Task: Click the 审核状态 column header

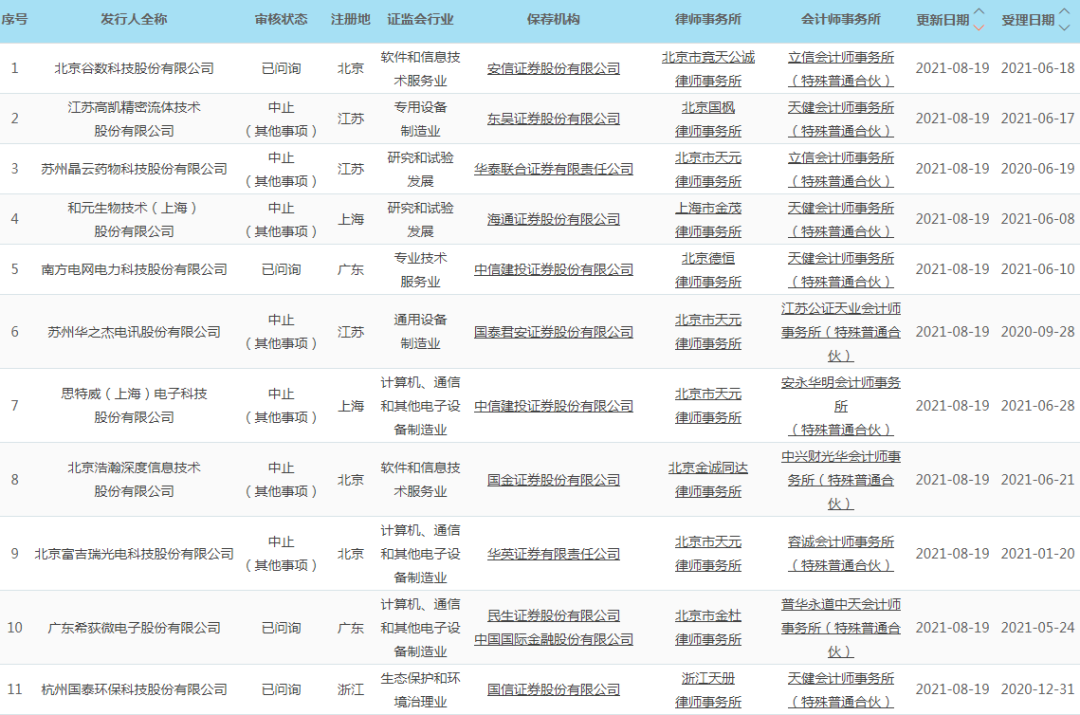Action: click(281, 19)
